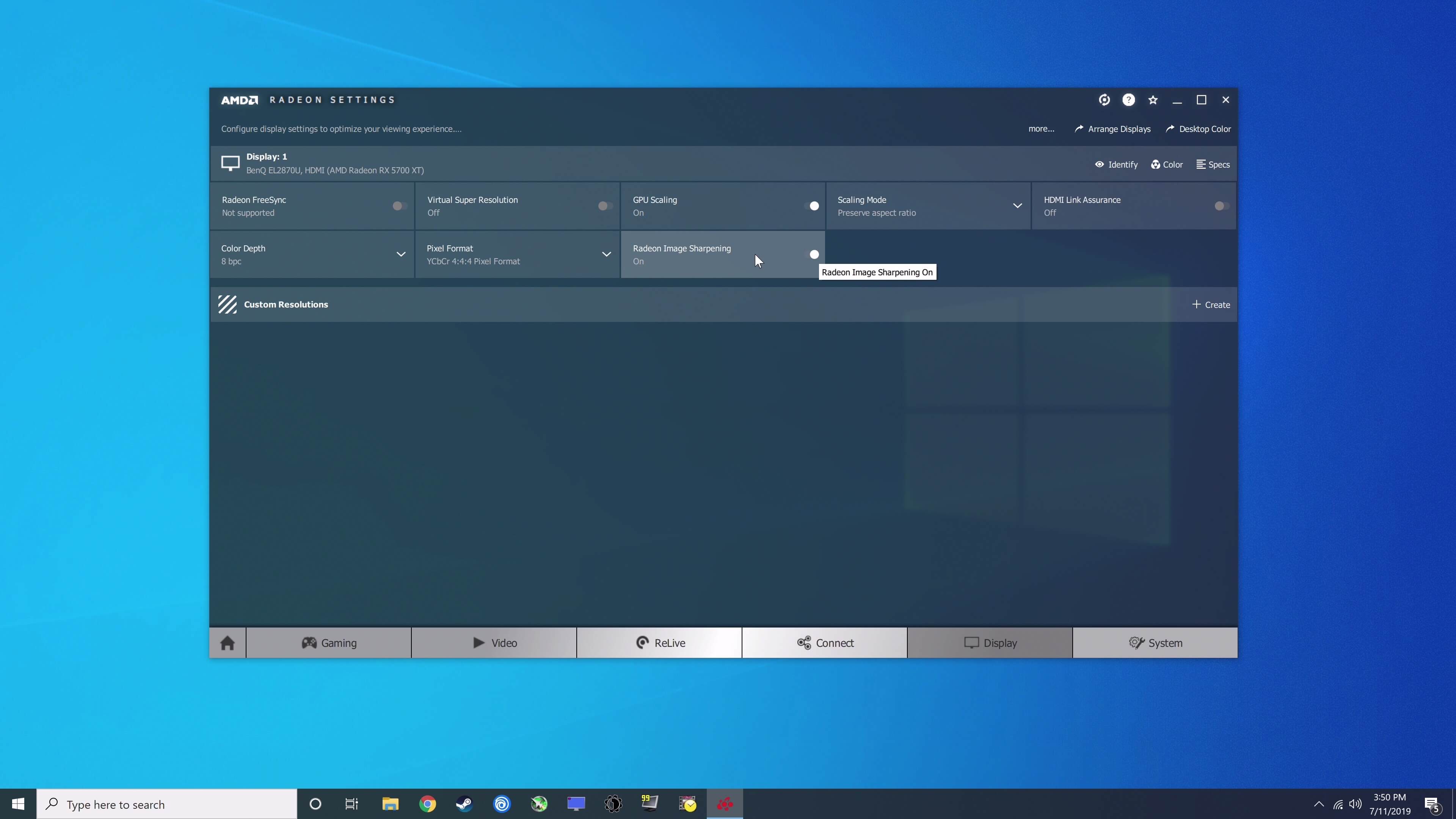This screenshot has width=1456, height=819.
Task: Create a new custom resolution
Action: (1211, 304)
